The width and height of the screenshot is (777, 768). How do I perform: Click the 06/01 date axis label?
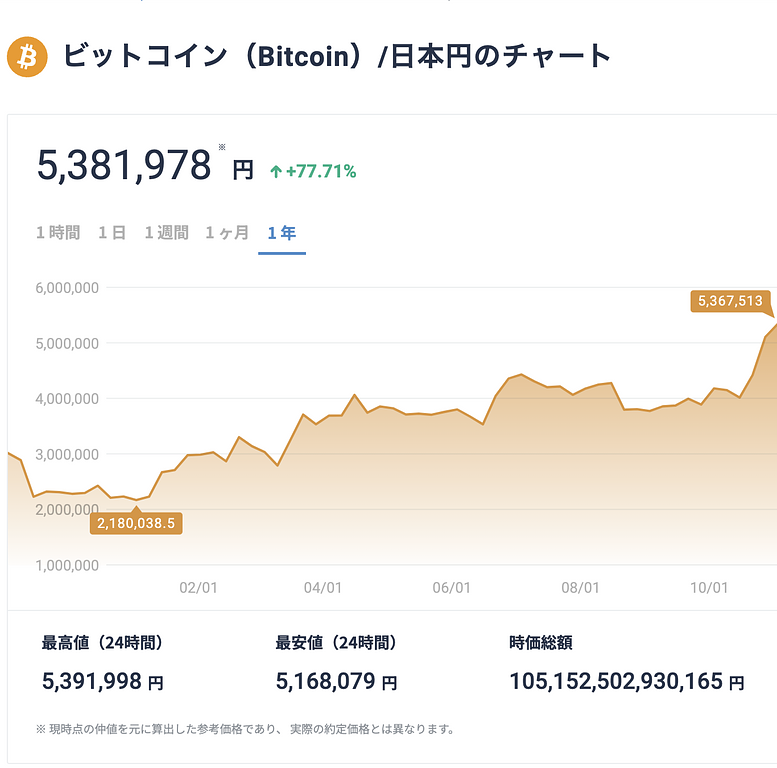tap(452, 587)
